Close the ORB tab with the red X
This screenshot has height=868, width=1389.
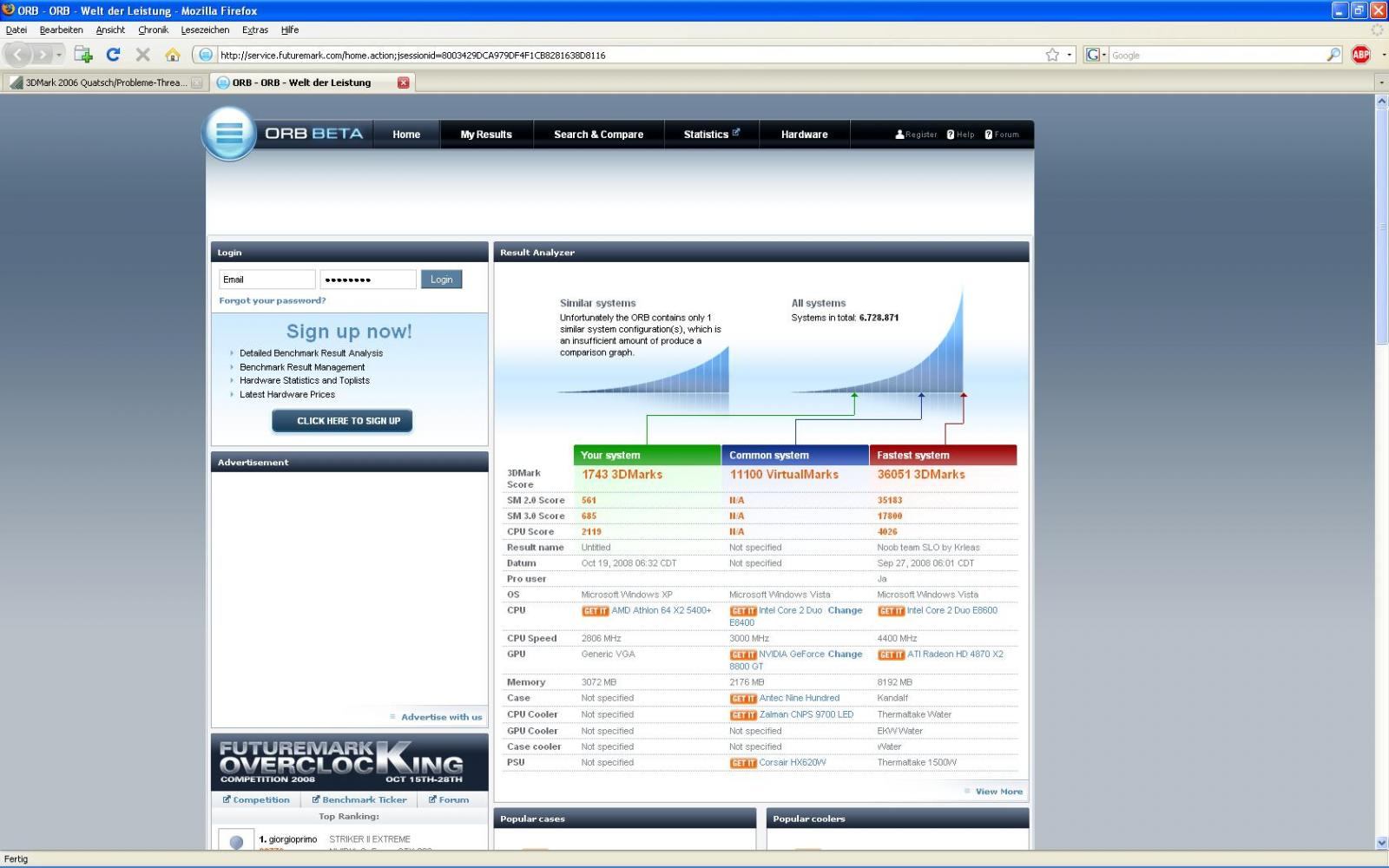(403, 82)
